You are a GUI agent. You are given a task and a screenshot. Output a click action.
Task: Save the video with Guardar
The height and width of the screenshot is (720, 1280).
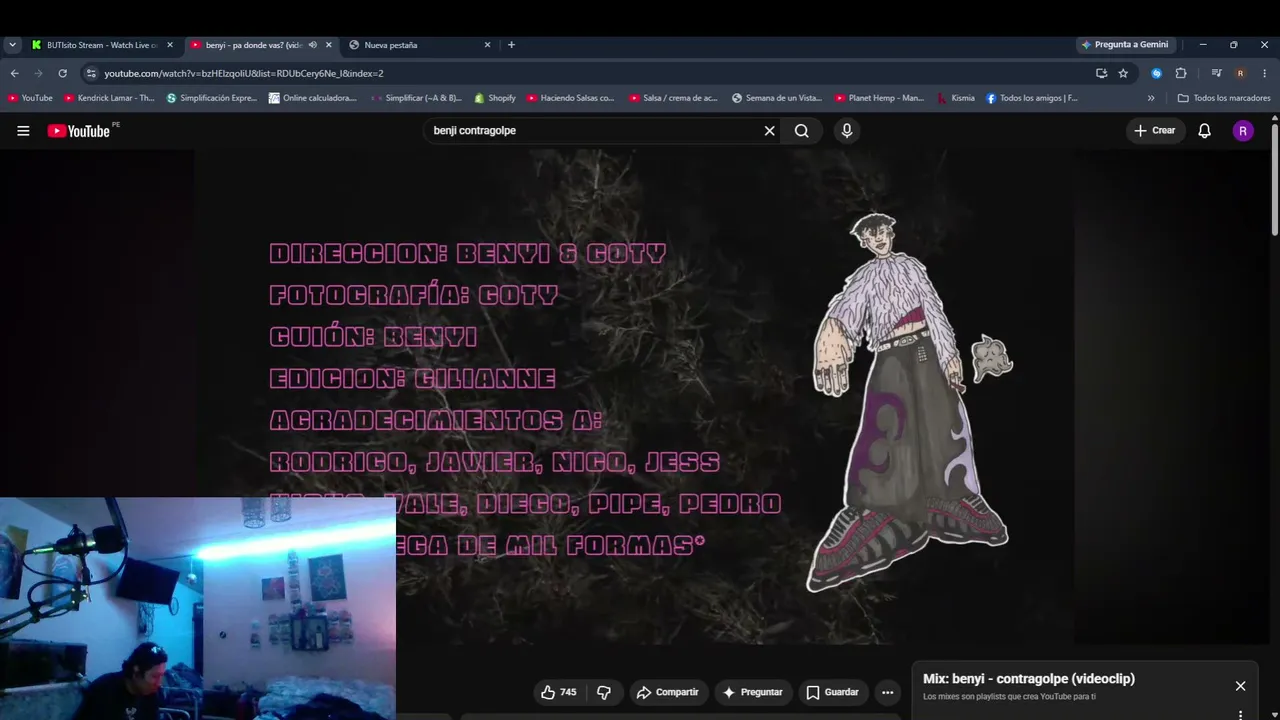tap(833, 692)
